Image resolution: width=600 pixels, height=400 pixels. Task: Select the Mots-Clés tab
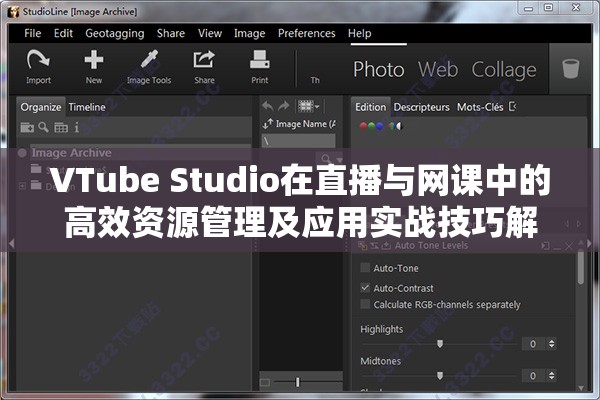click(x=480, y=107)
